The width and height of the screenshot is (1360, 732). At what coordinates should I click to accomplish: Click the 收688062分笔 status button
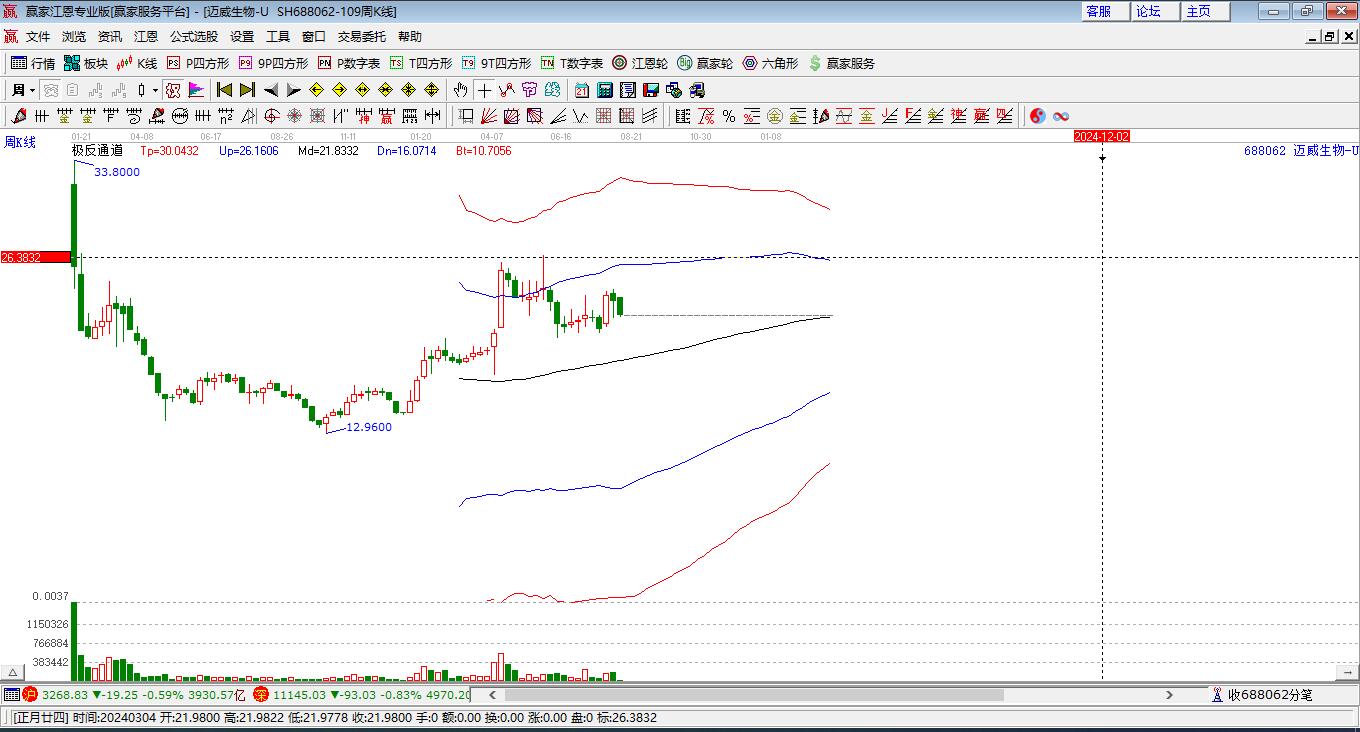pyautogui.click(x=1262, y=695)
